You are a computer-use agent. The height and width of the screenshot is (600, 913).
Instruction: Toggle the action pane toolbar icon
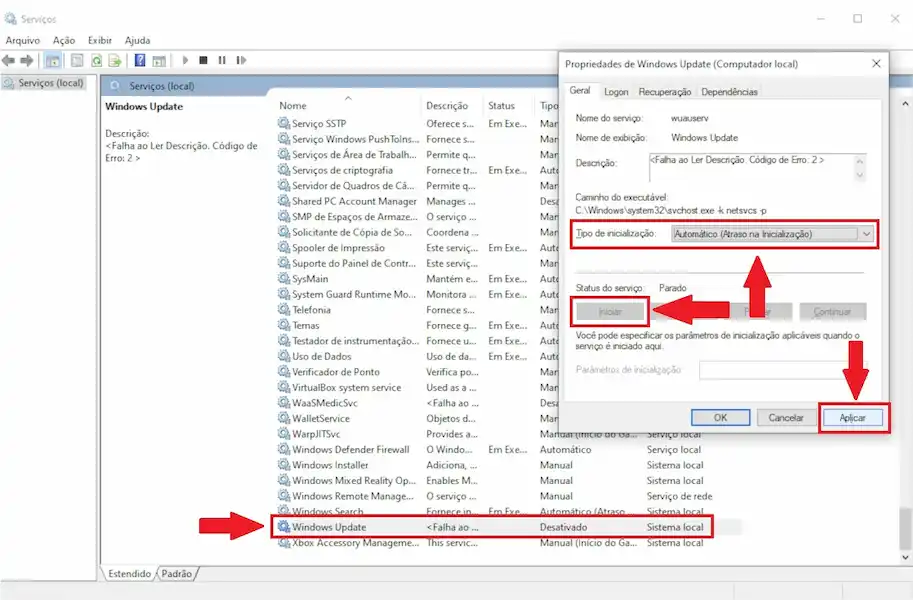(x=158, y=60)
